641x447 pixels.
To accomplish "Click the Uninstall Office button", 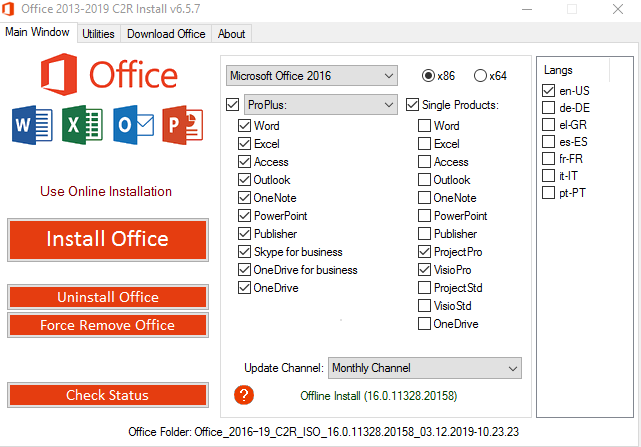I will point(108,297).
